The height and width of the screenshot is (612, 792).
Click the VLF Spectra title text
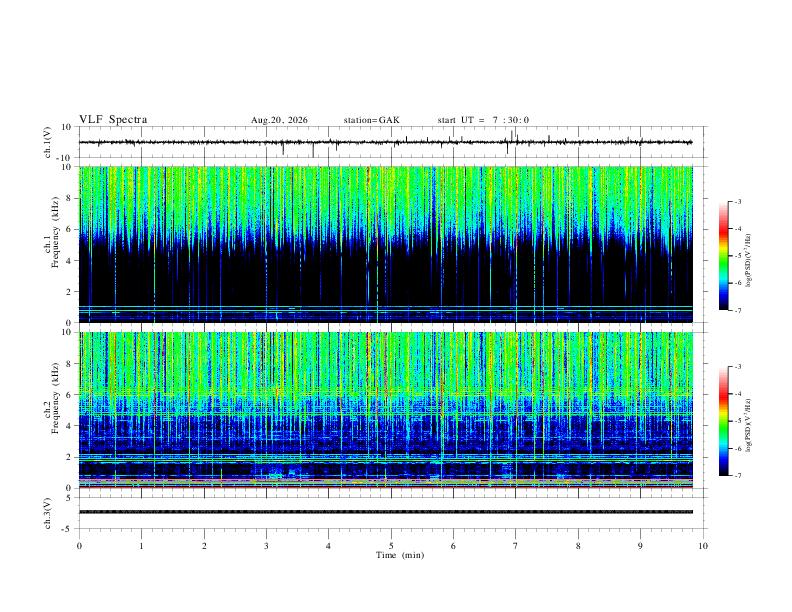(113, 120)
